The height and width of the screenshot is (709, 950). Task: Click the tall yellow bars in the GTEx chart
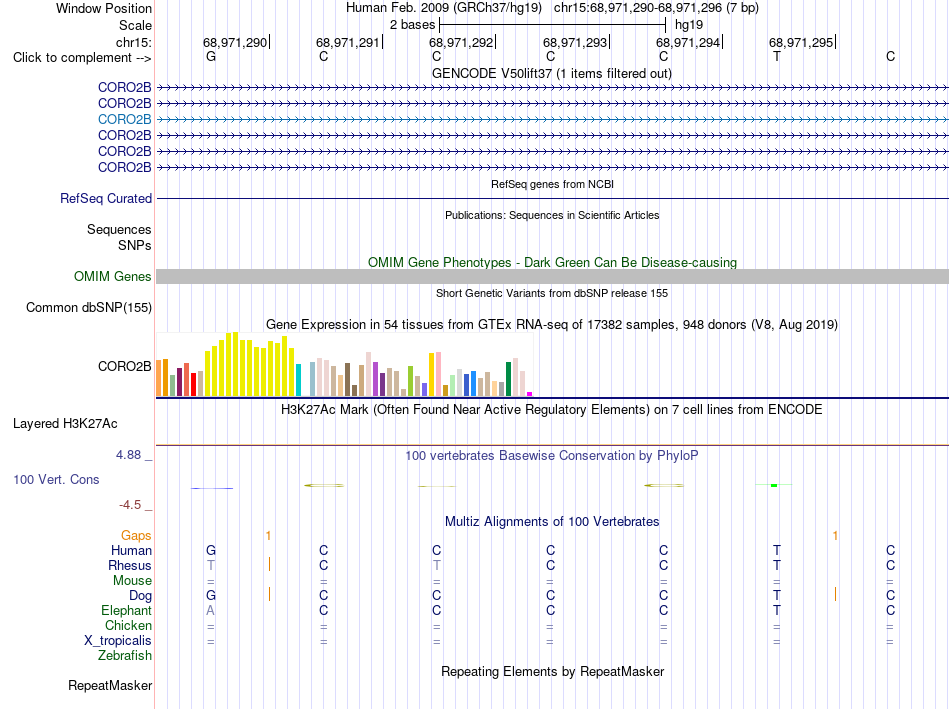[x=250, y=364]
